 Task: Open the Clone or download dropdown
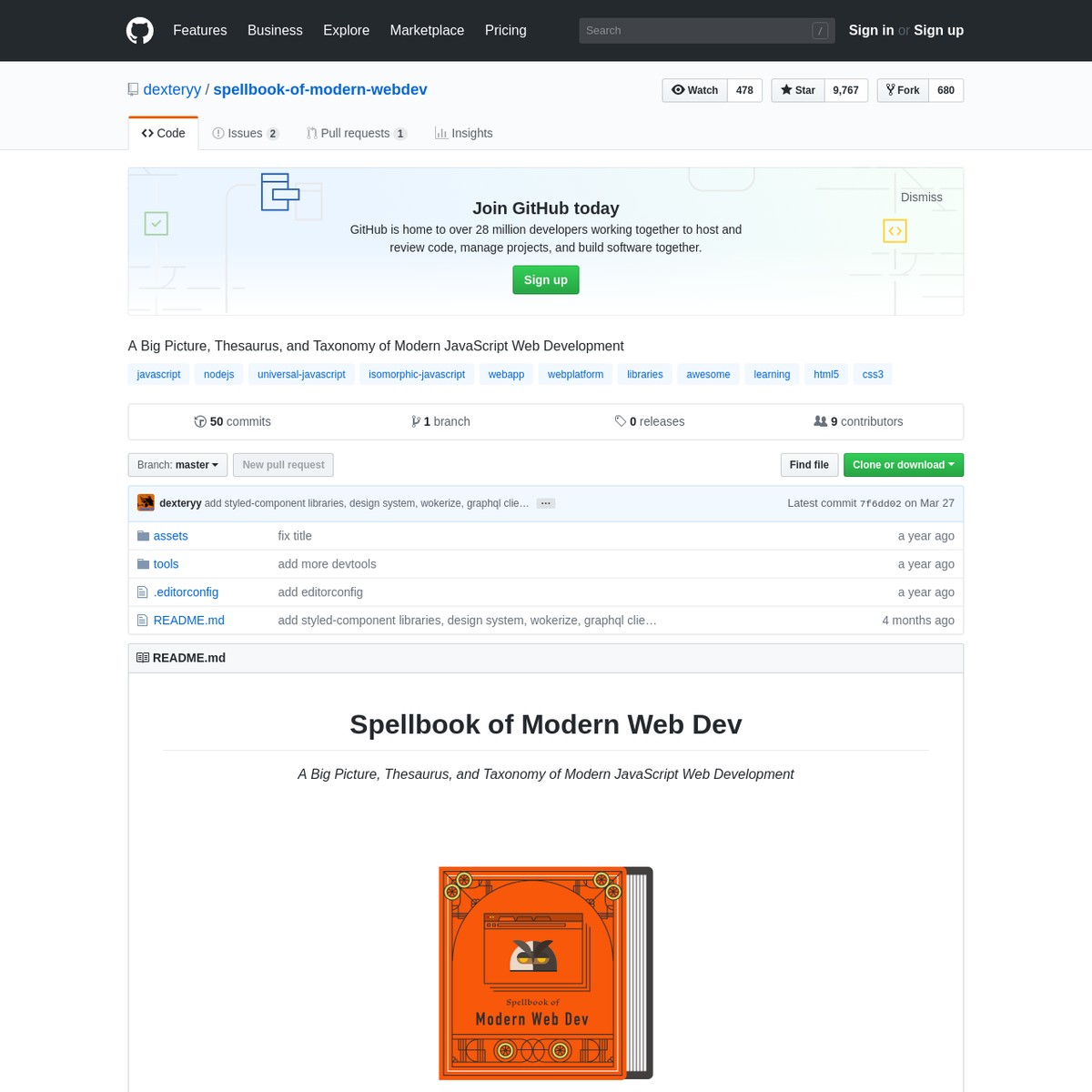pyautogui.click(x=904, y=465)
